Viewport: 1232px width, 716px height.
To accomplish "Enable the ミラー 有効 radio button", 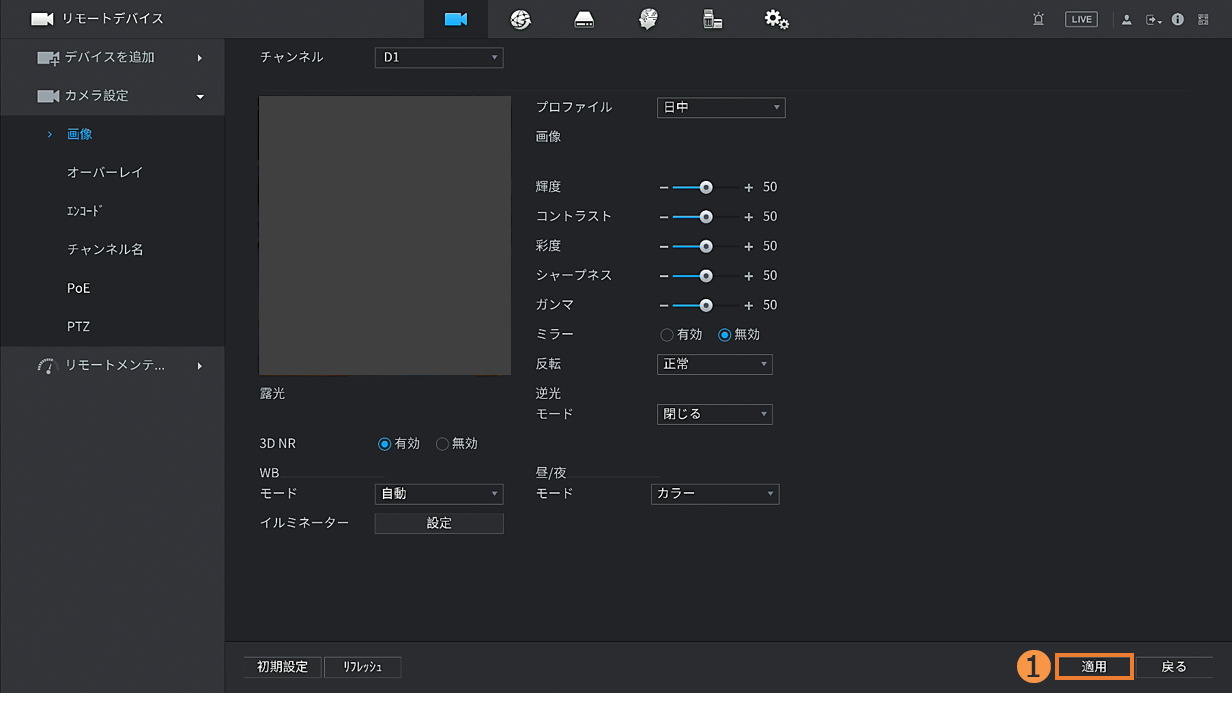I will [x=667, y=335].
